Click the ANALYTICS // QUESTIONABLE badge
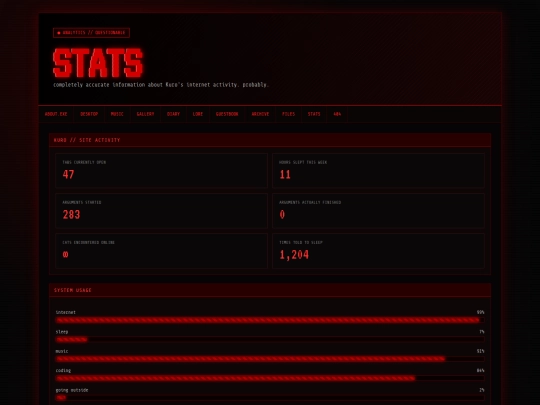The height and width of the screenshot is (405, 540). (x=91, y=33)
